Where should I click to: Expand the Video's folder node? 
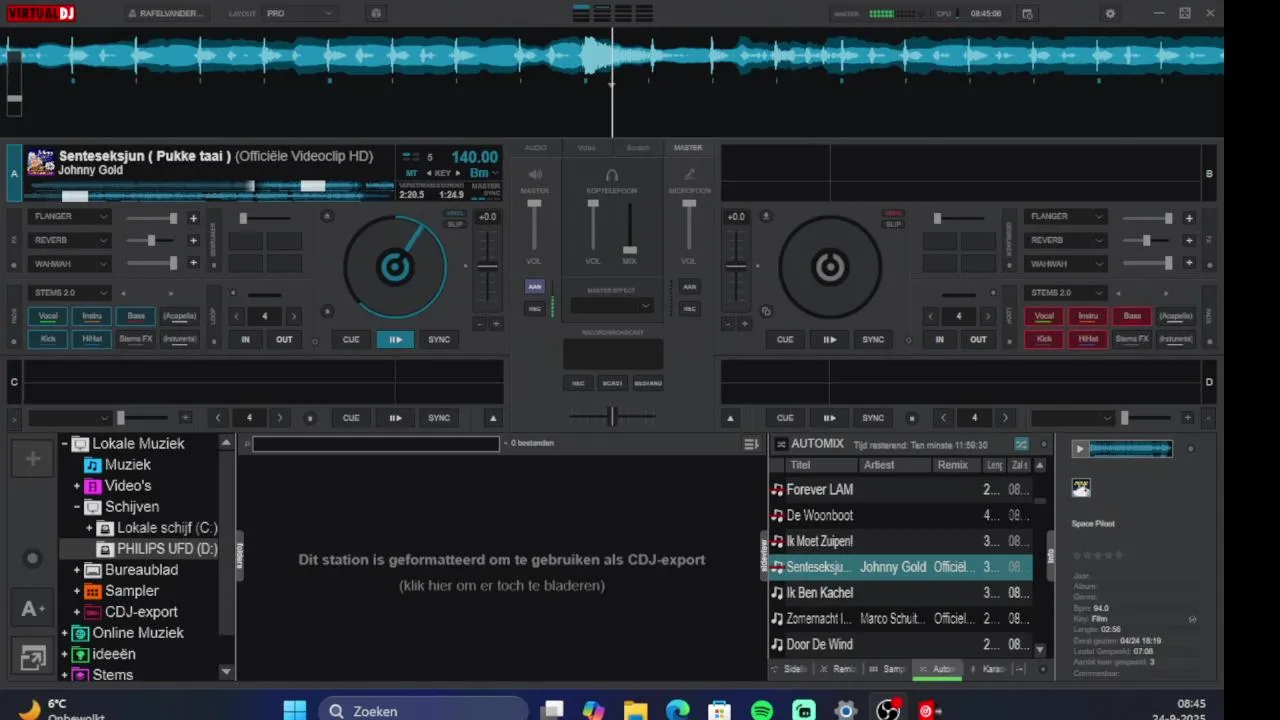tap(76, 486)
